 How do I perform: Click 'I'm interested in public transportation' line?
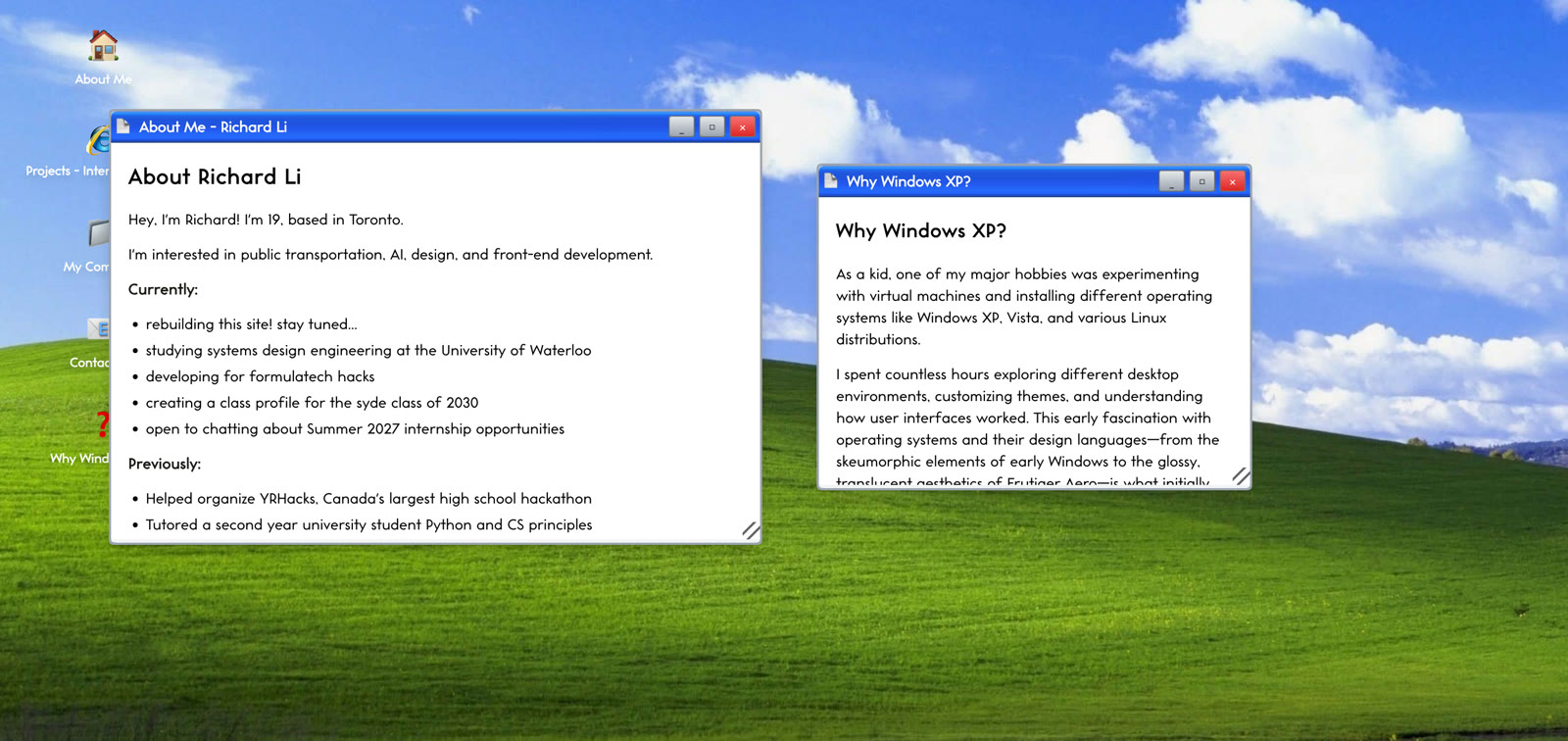pyautogui.click(x=390, y=255)
